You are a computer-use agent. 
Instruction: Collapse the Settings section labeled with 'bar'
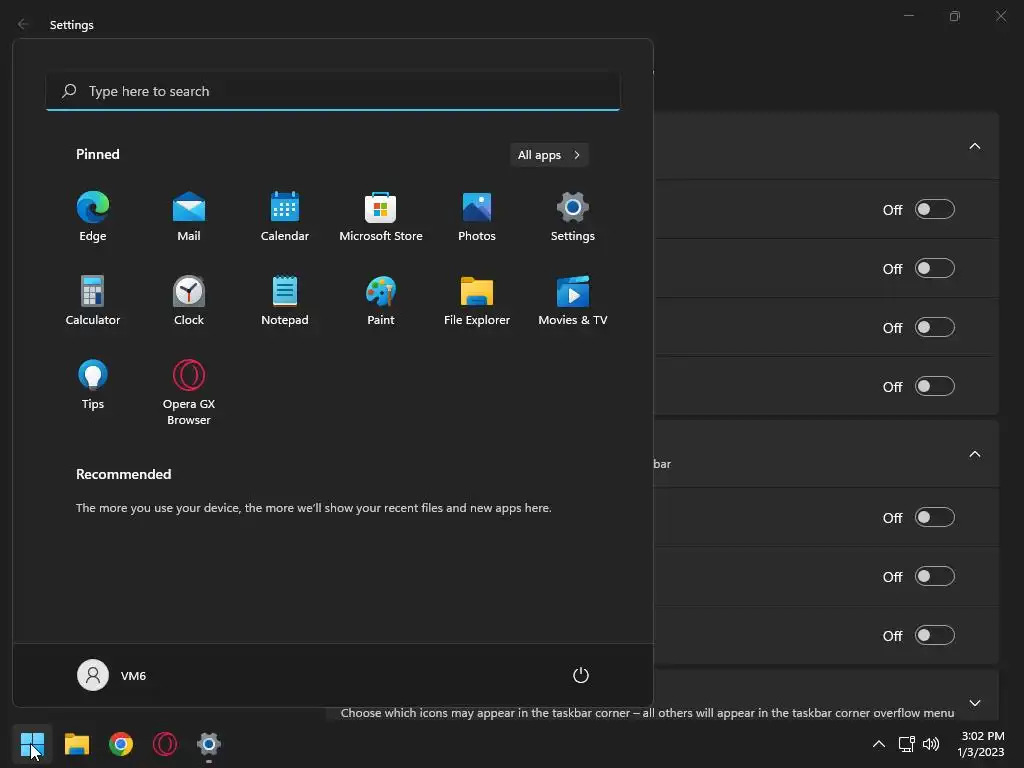click(x=974, y=454)
